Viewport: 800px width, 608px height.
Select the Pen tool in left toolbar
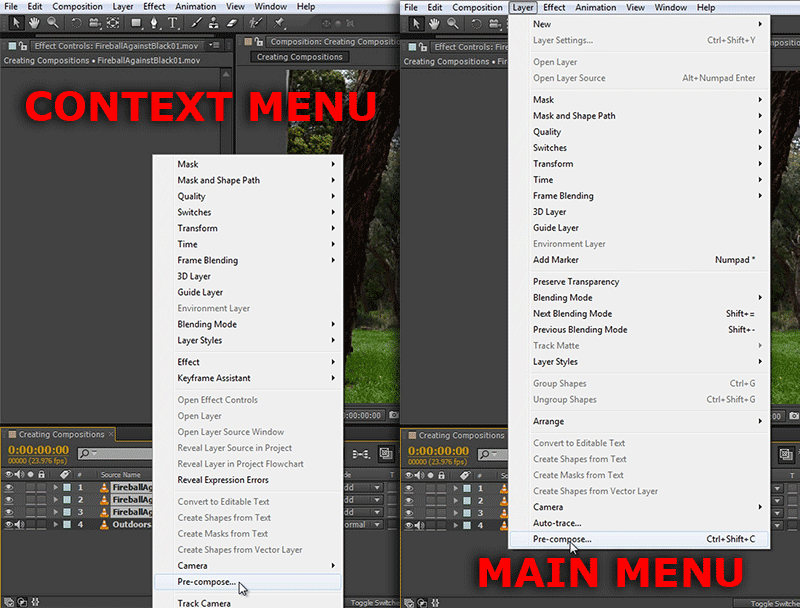(x=154, y=23)
